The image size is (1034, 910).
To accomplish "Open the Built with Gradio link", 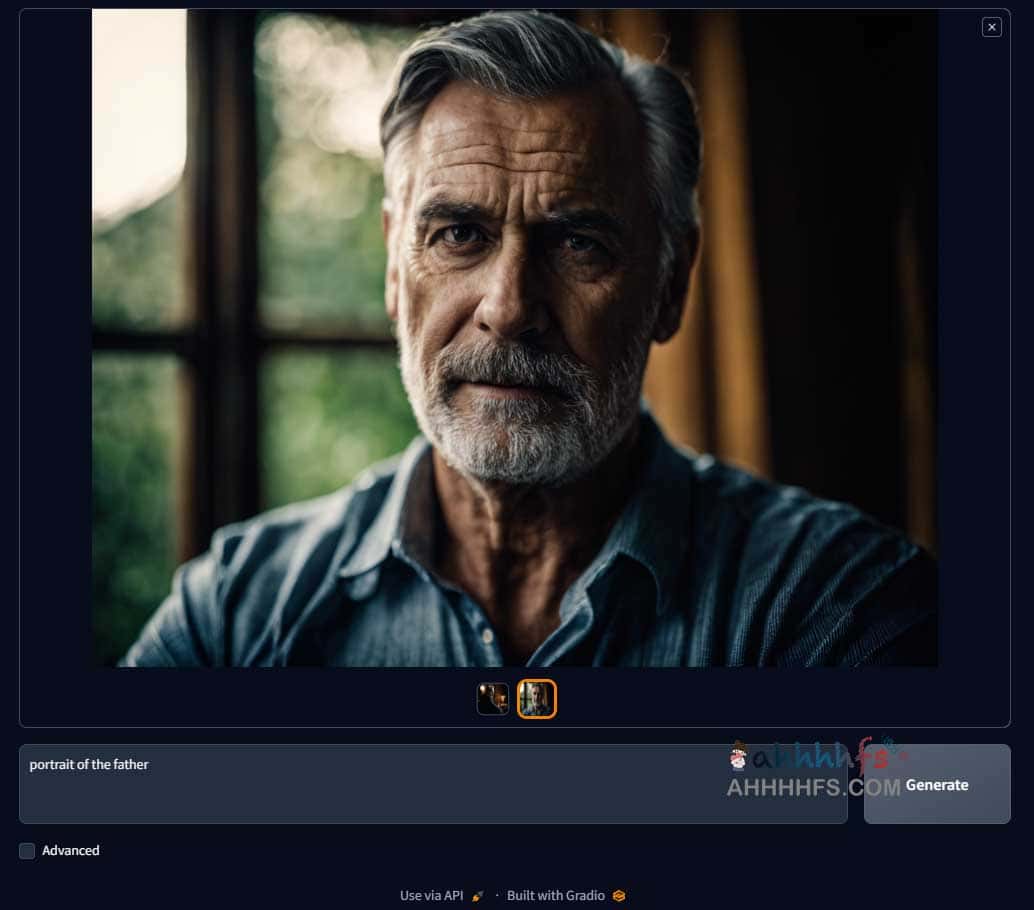I will (555, 896).
